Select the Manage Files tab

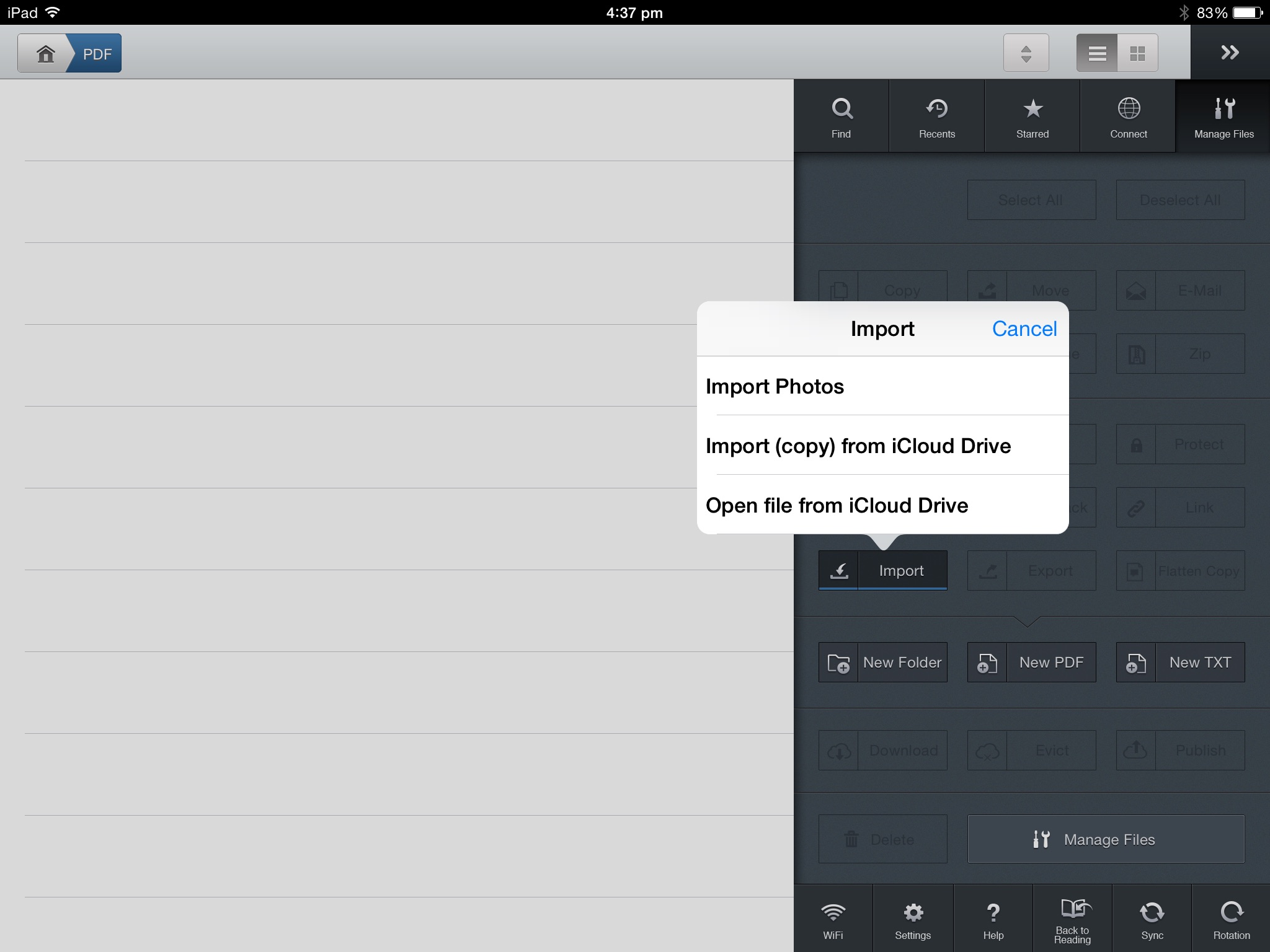click(1223, 117)
